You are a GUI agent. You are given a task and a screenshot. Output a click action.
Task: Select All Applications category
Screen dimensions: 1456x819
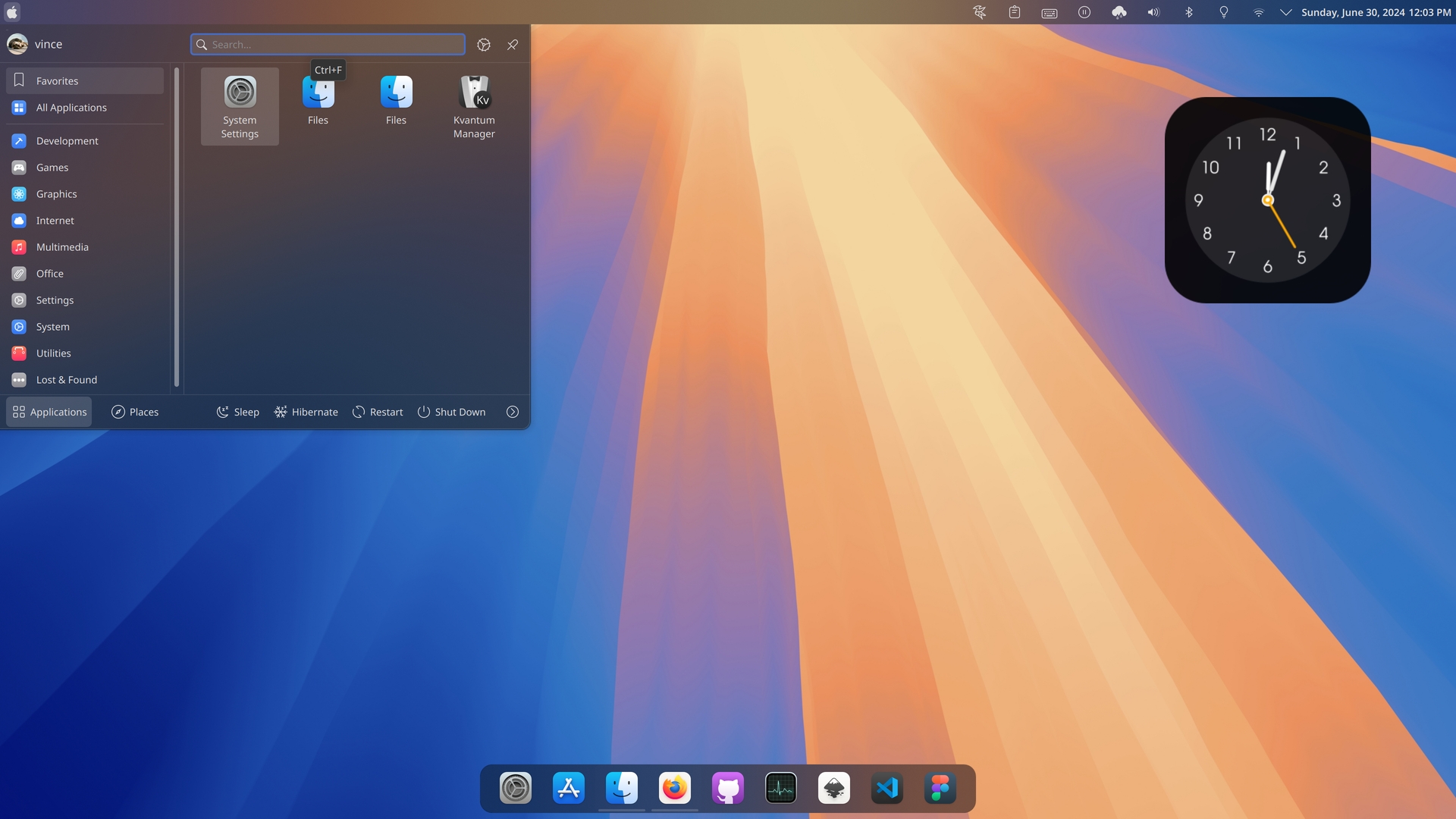point(85,108)
